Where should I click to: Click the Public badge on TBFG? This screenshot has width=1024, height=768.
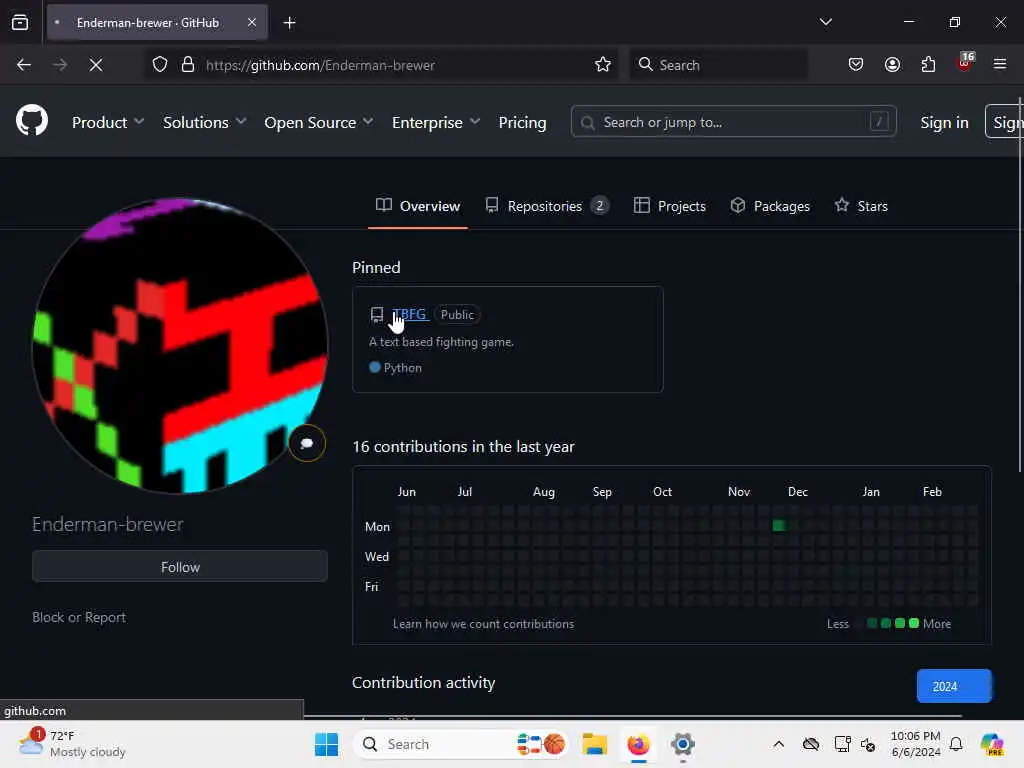click(457, 314)
